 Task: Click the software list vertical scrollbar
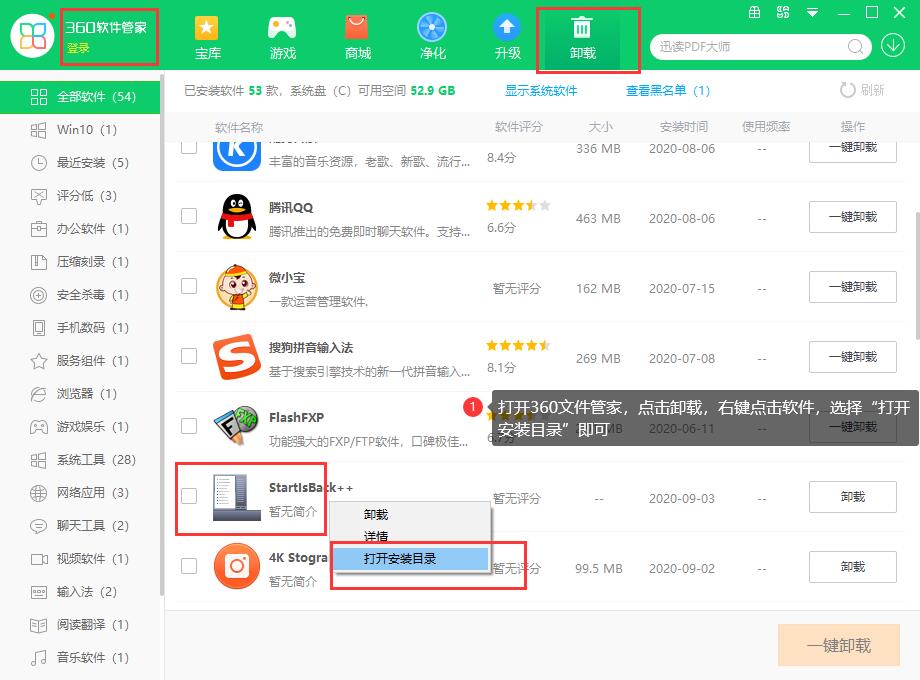[916, 276]
